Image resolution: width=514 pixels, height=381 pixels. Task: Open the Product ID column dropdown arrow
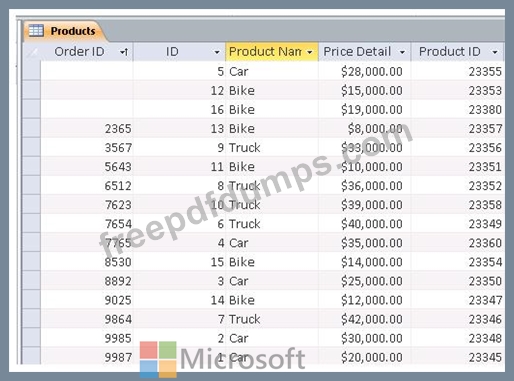coord(495,52)
